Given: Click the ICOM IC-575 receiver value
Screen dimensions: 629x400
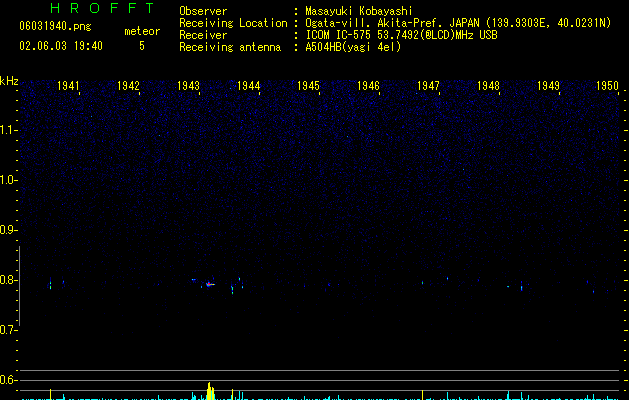Looking at the screenshot, I should click(401, 35).
